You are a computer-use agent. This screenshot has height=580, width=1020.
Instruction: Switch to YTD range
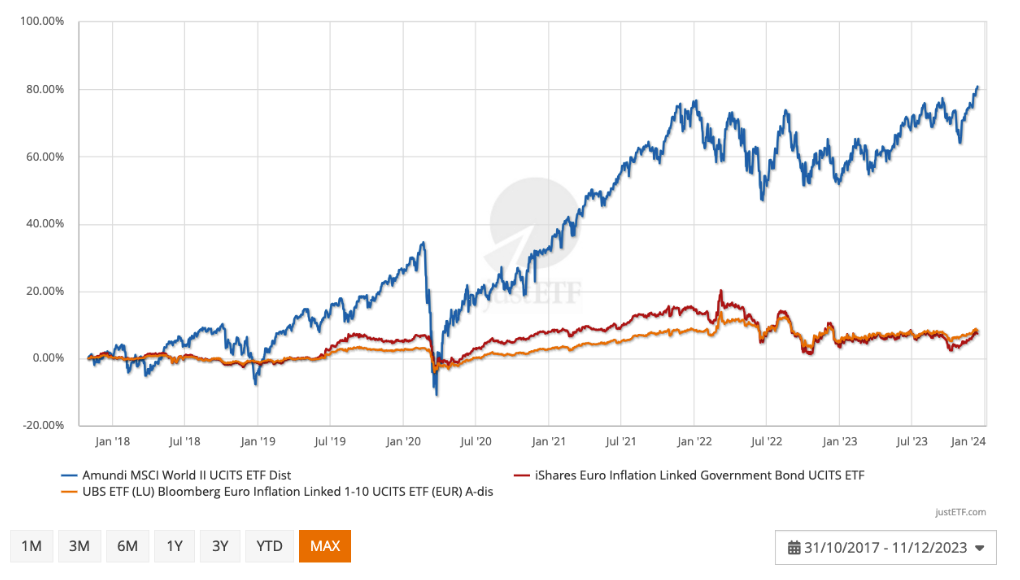[x=269, y=546]
